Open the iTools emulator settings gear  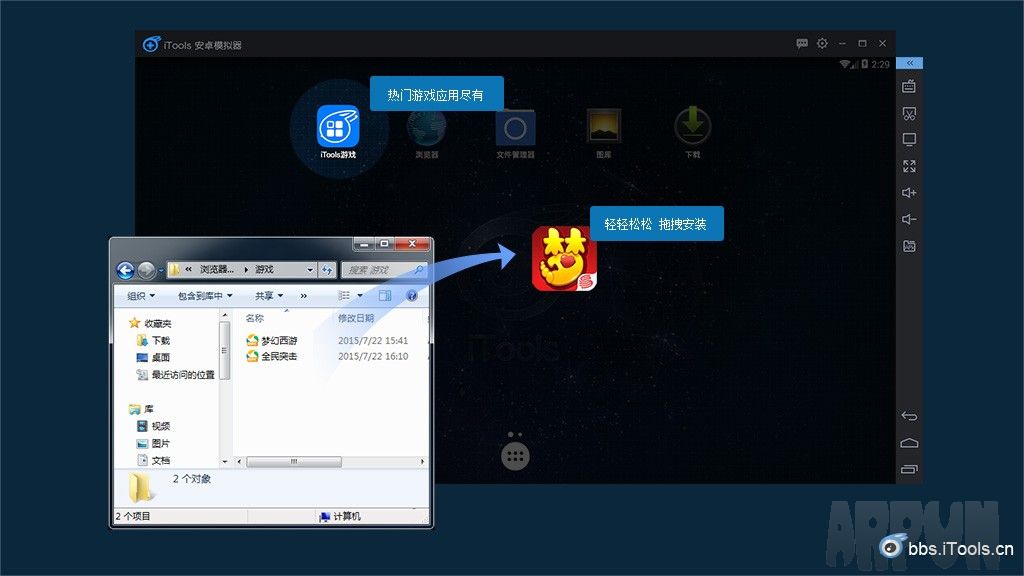(x=822, y=43)
